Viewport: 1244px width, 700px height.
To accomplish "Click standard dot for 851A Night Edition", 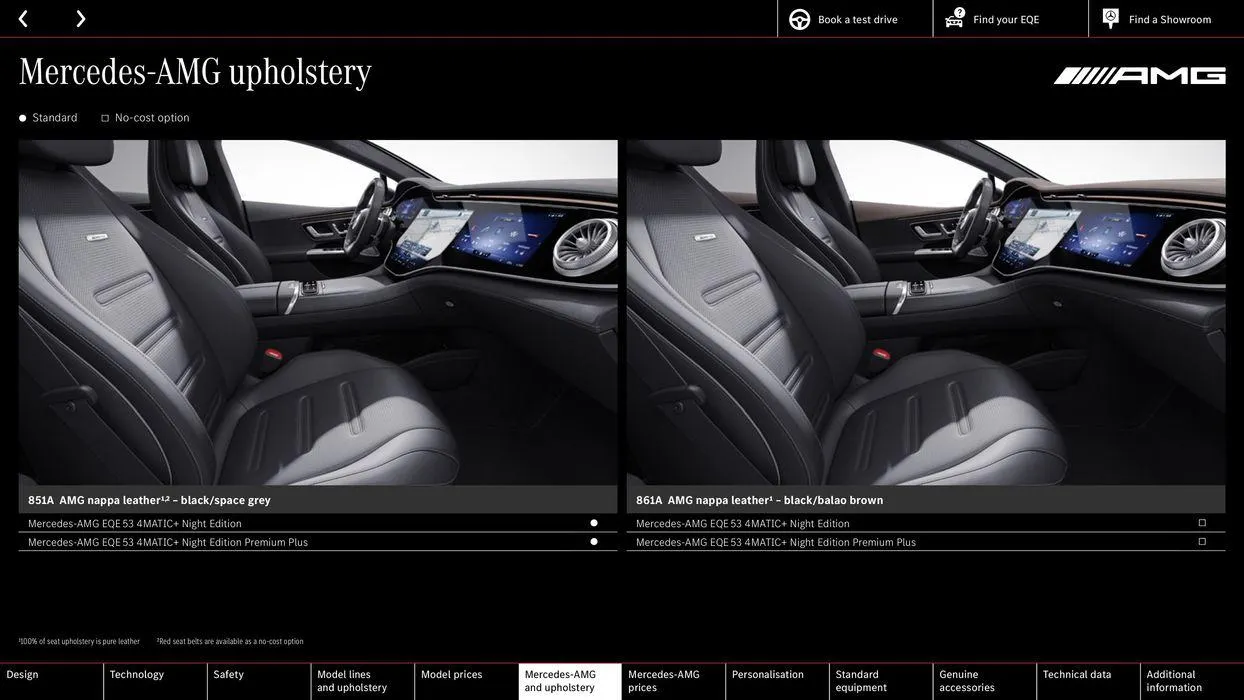I will (594, 523).
